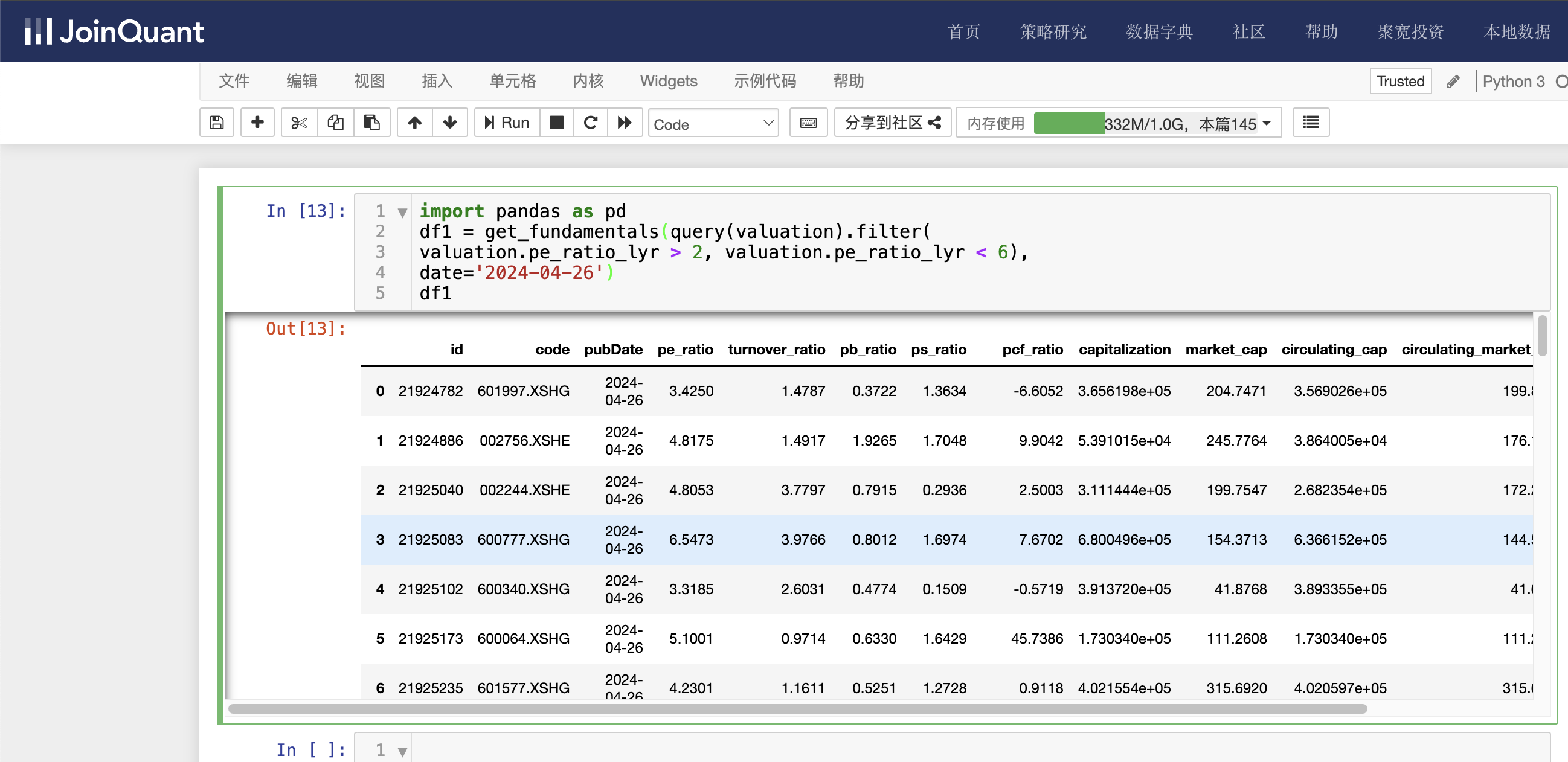Image resolution: width=1568 pixels, height=762 pixels.
Task: Open the command palette keyboard icon
Action: pyautogui.click(x=808, y=123)
